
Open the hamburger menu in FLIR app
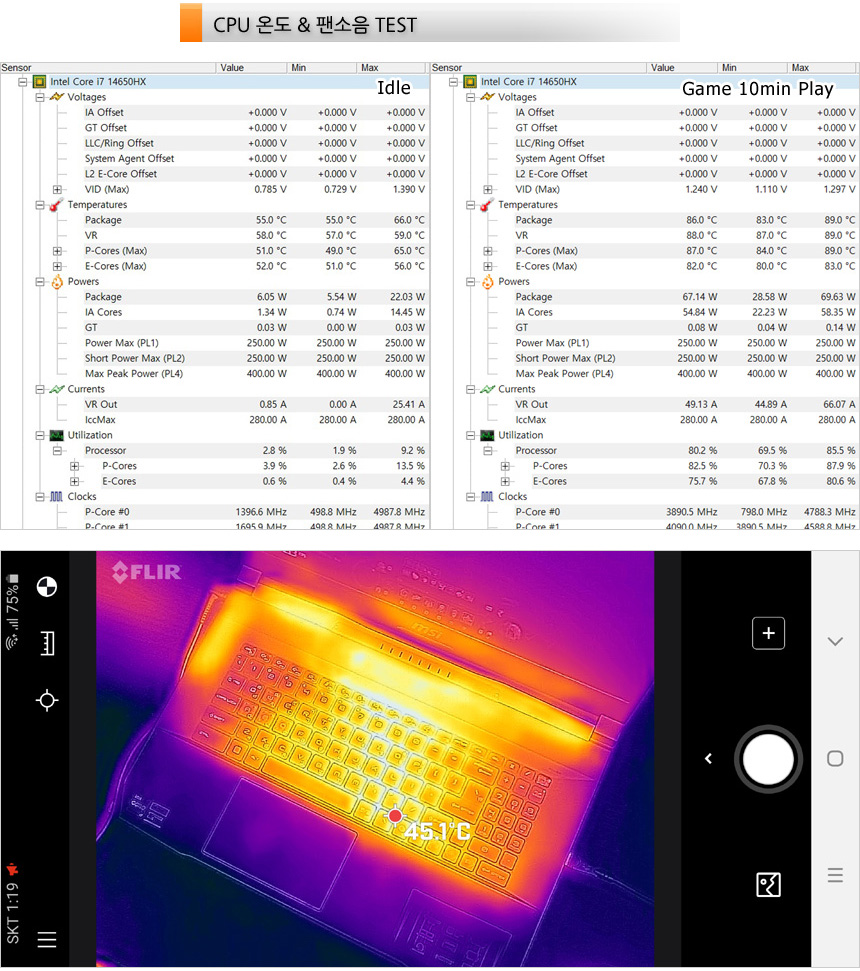click(46, 939)
